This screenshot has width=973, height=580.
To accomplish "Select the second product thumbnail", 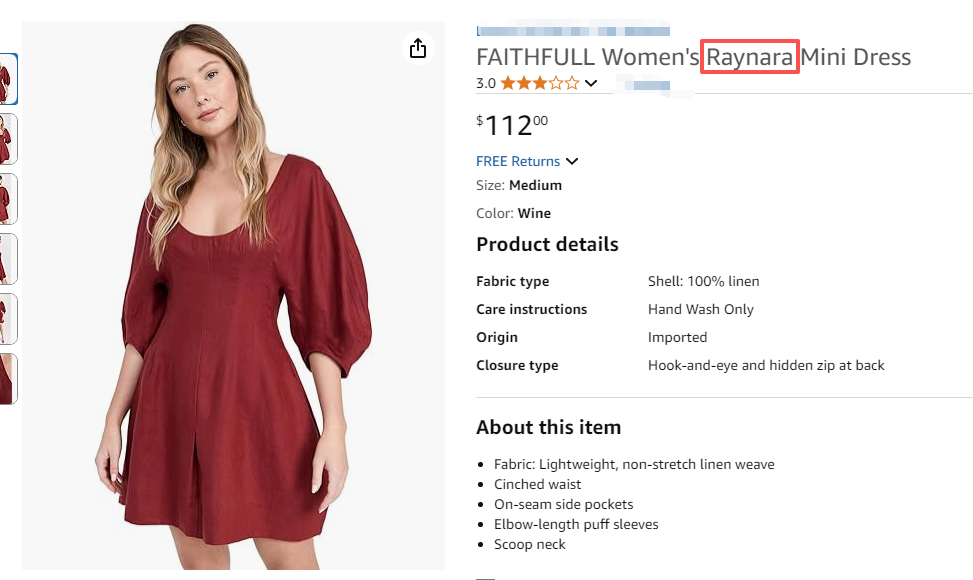I will point(8,139).
